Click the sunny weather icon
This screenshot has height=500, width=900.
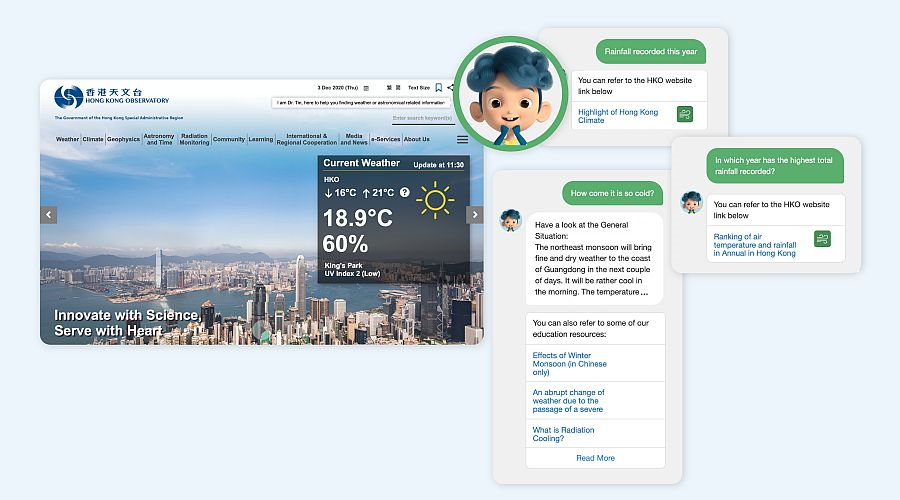tap(435, 200)
